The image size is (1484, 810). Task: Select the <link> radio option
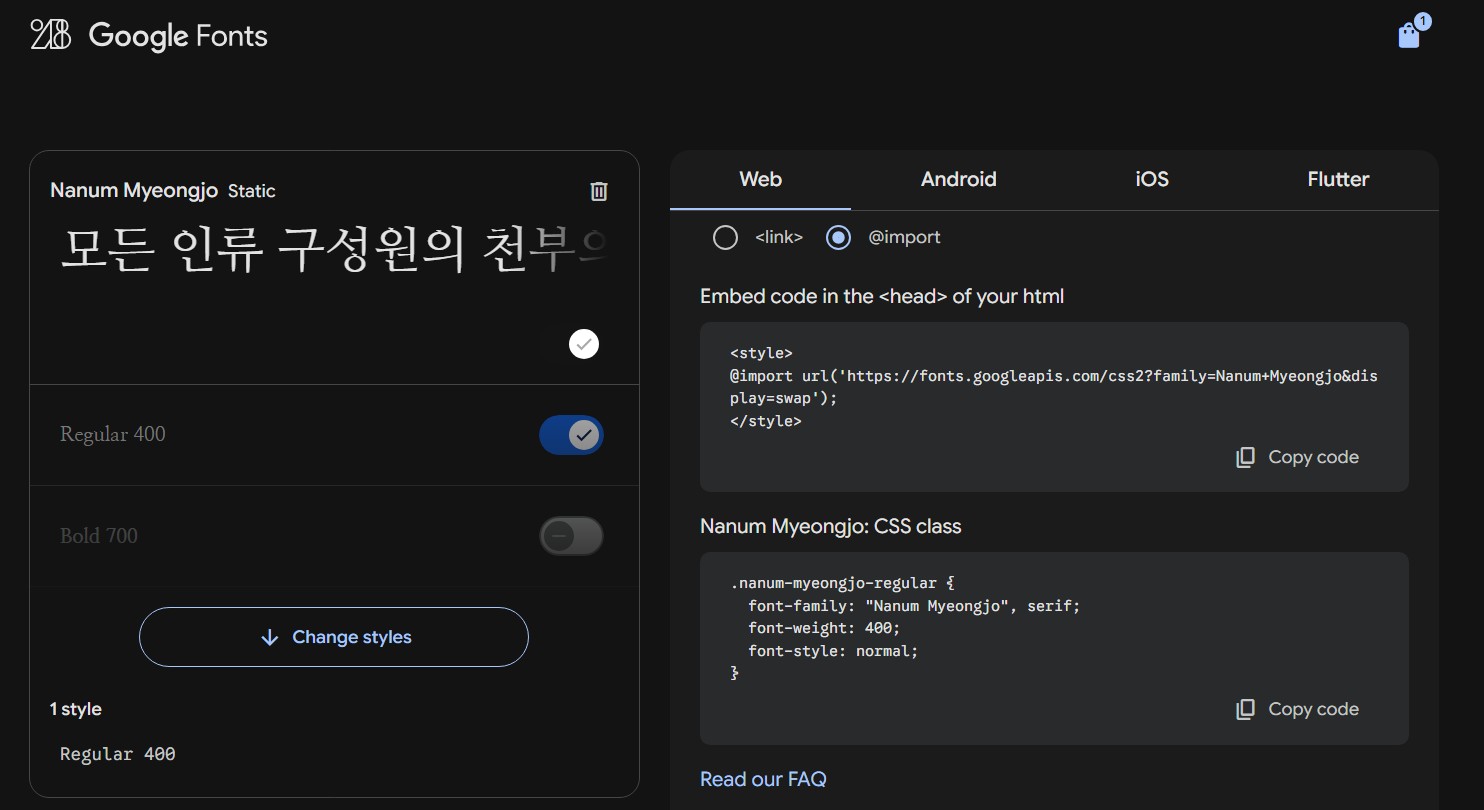[x=725, y=237]
